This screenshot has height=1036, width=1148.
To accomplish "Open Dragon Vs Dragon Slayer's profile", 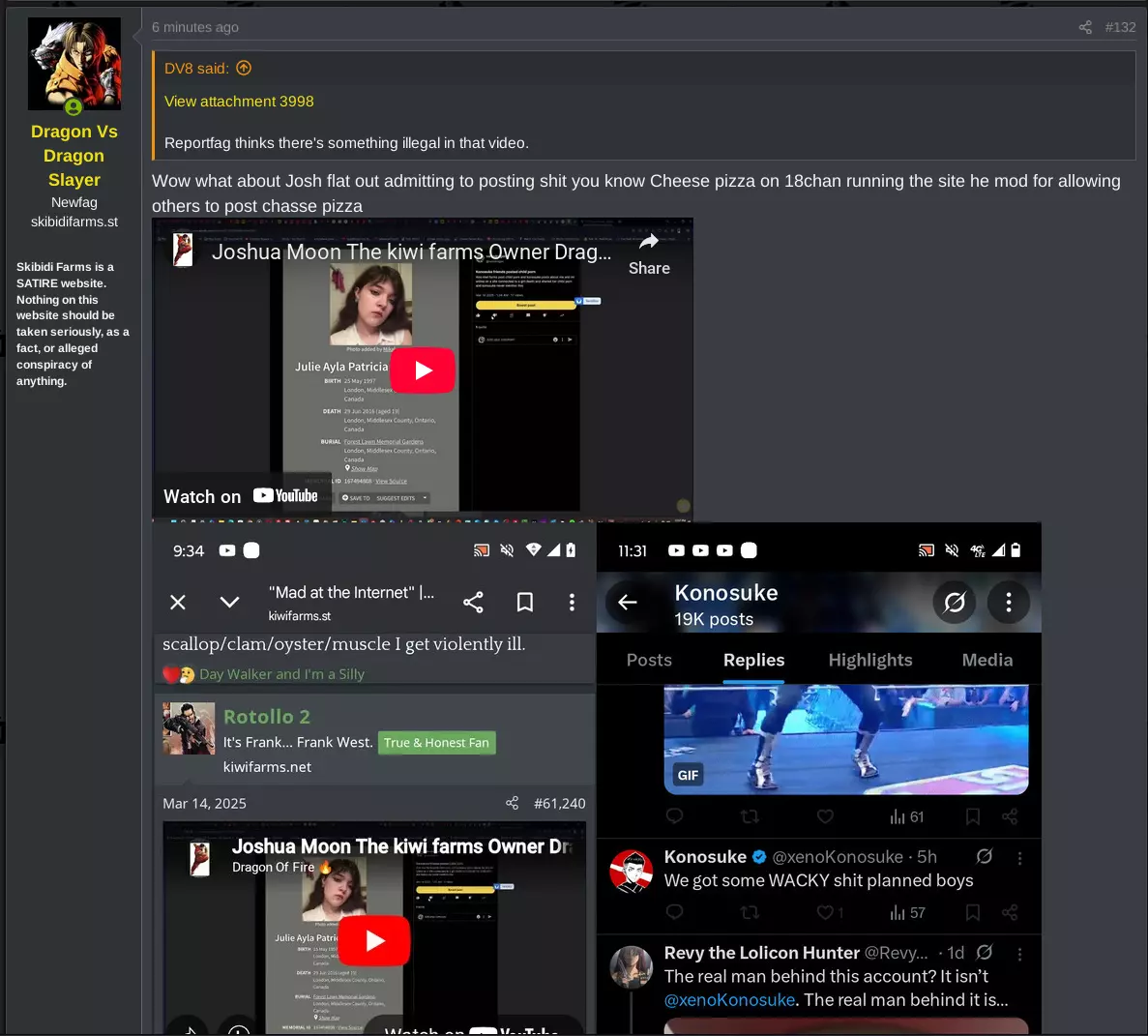I will [74, 155].
